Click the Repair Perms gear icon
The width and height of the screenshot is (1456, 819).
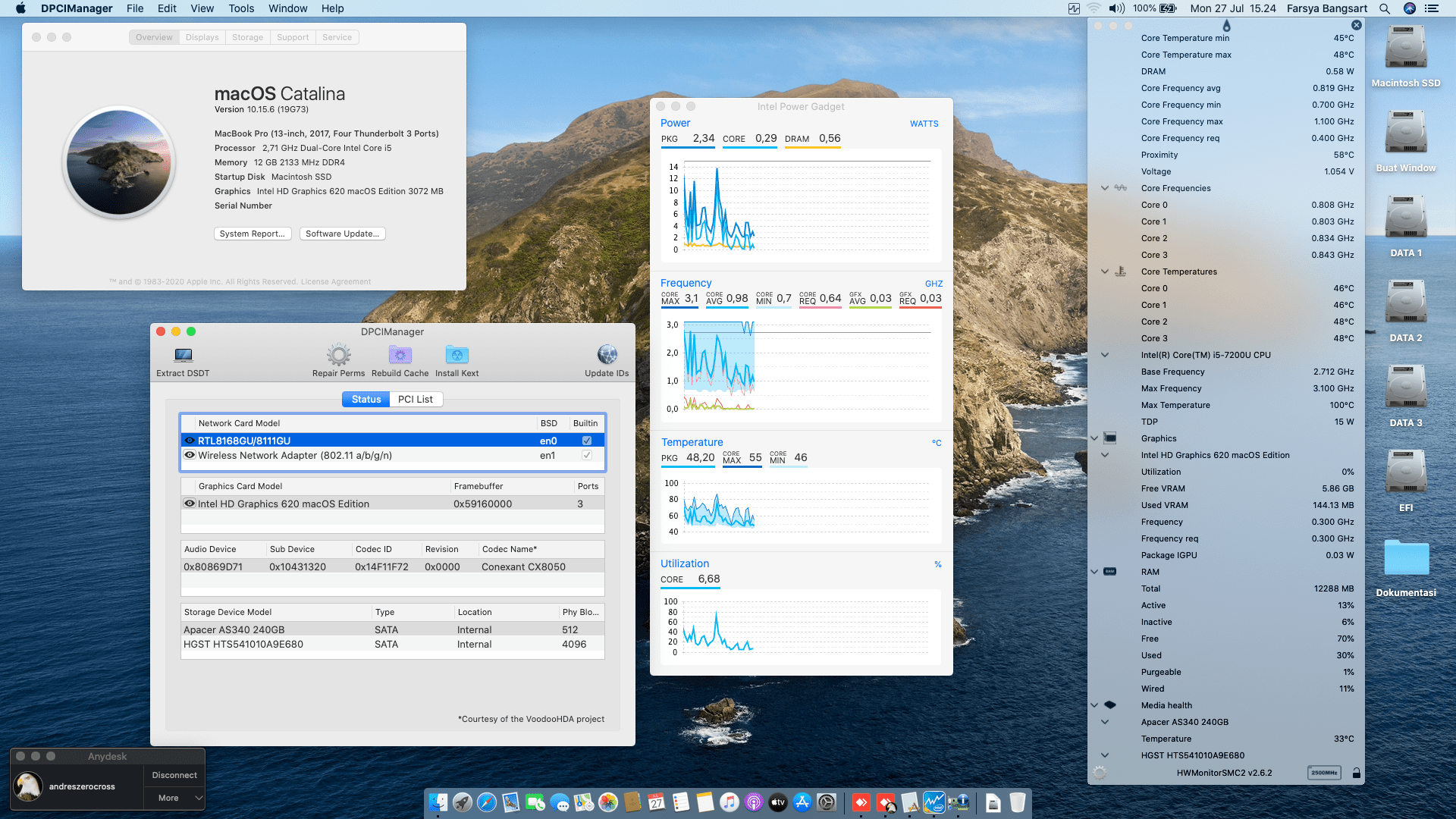coord(338,354)
